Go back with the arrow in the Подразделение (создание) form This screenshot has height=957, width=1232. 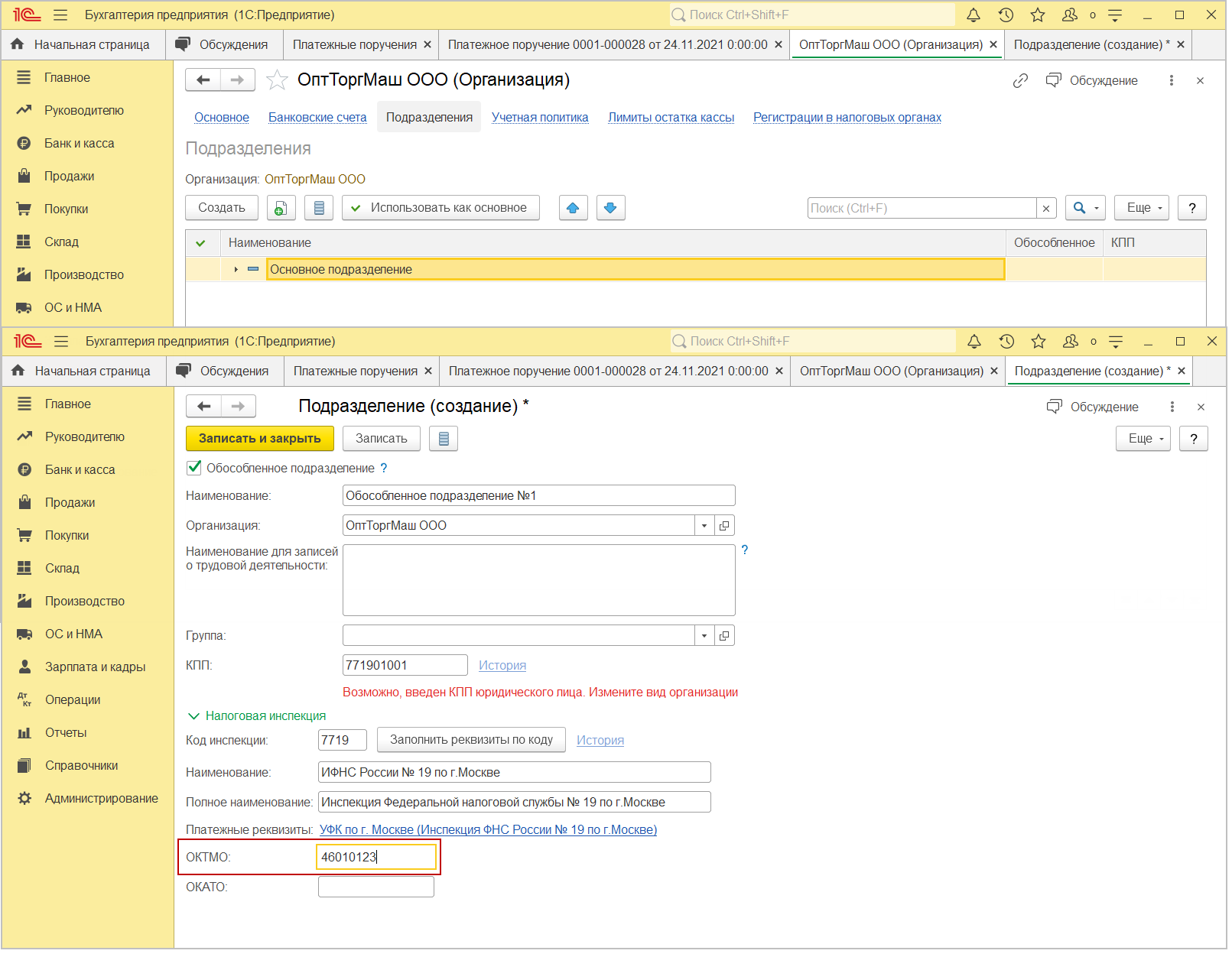[204, 406]
